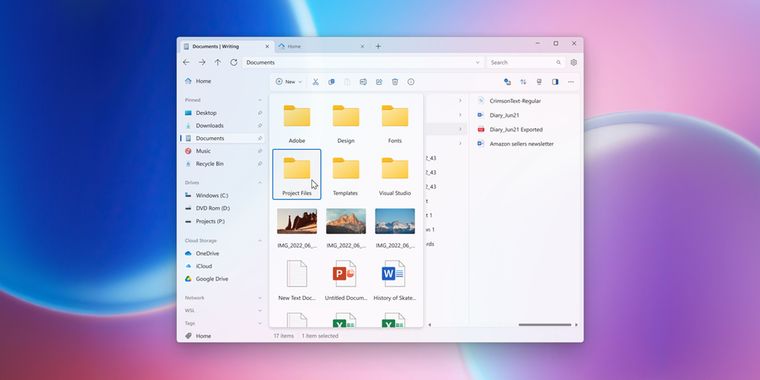Image resolution: width=760 pixels, height=380 pixels.
Task: Open the DVD Rom (D:) drive
Action: pos(223,208)
